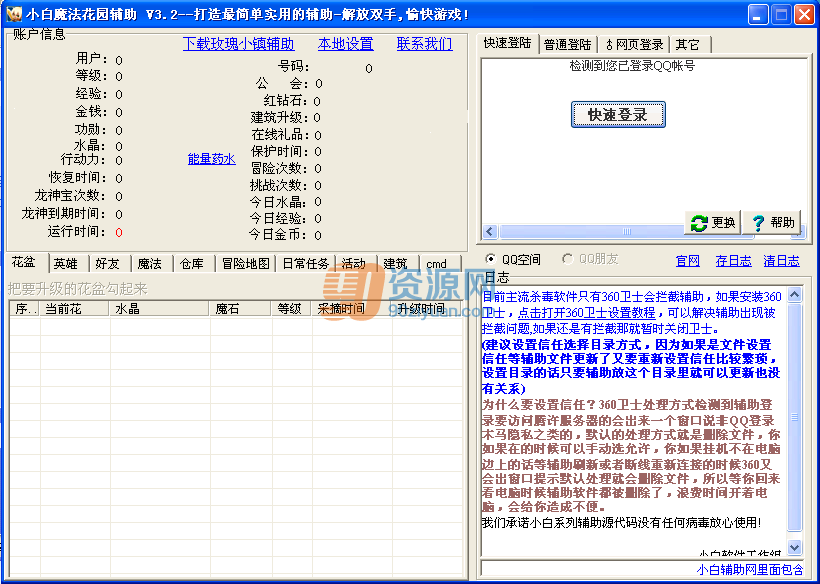Open the 下载玫瑰小镇辅助 link
This screenshot has height=584, width=820.
point(238,44)
